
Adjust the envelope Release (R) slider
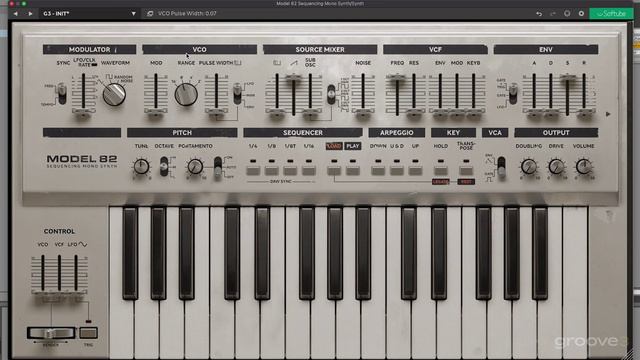[584, 112]
